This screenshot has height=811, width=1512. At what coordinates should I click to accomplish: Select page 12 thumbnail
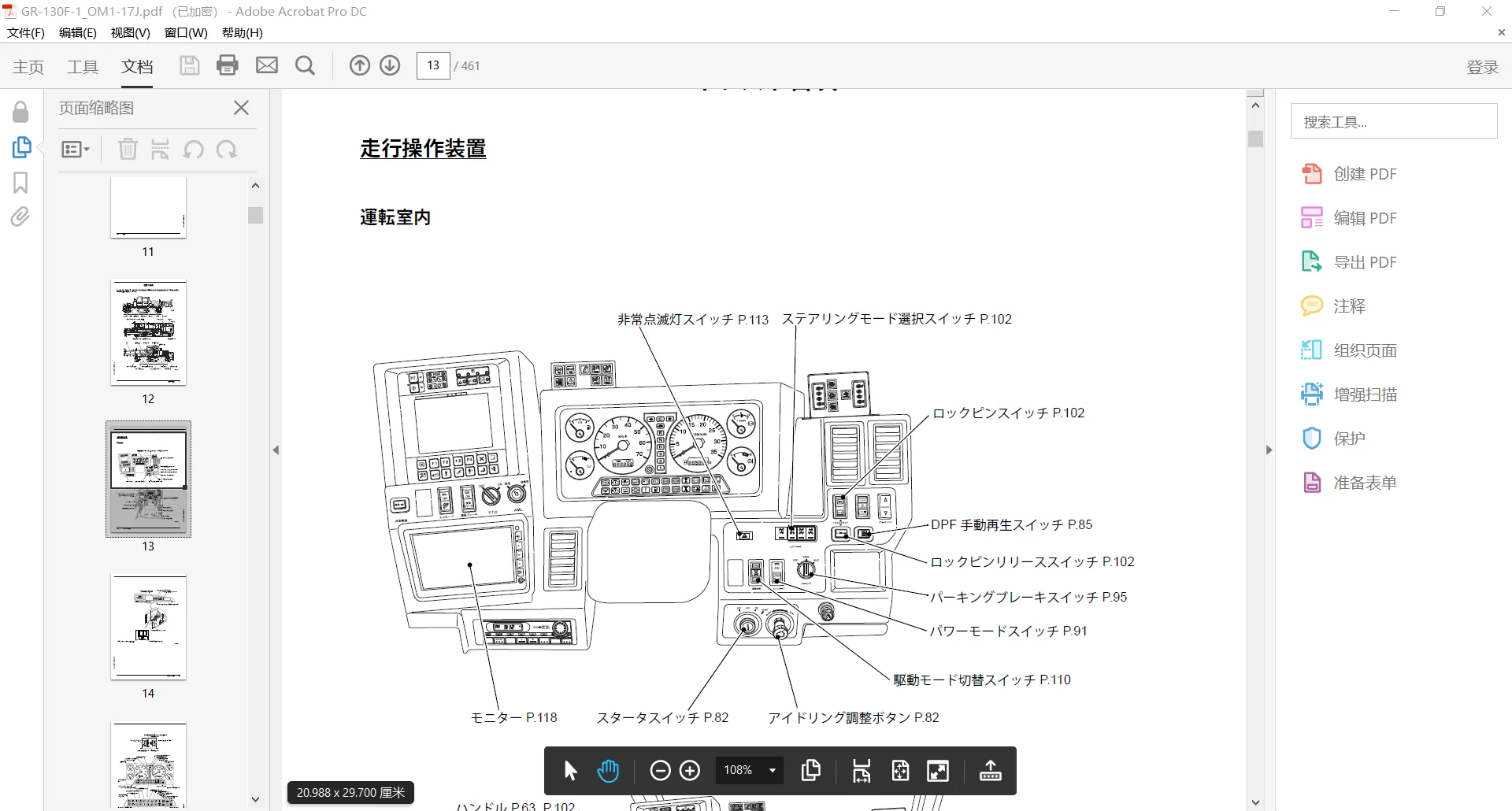[148, 333]
